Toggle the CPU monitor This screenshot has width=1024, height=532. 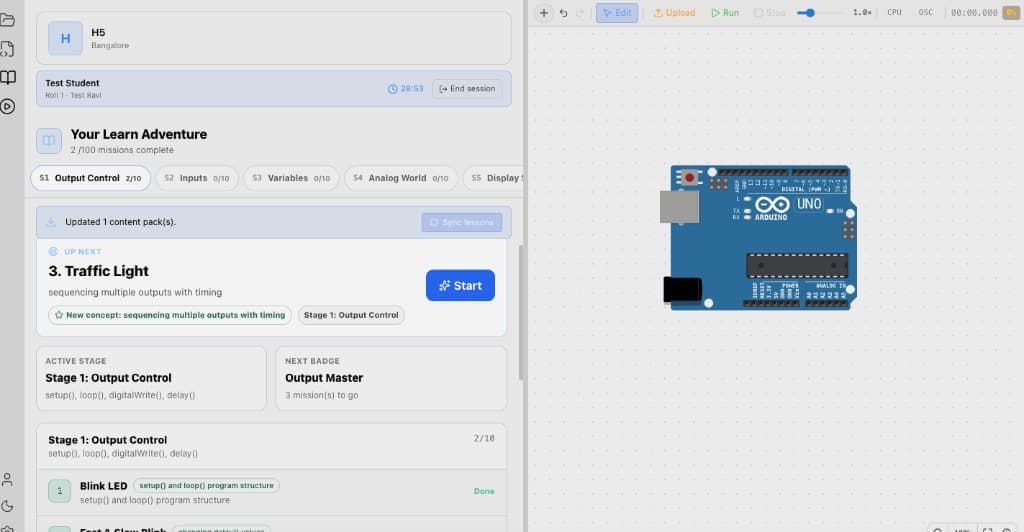click(894, 12)
